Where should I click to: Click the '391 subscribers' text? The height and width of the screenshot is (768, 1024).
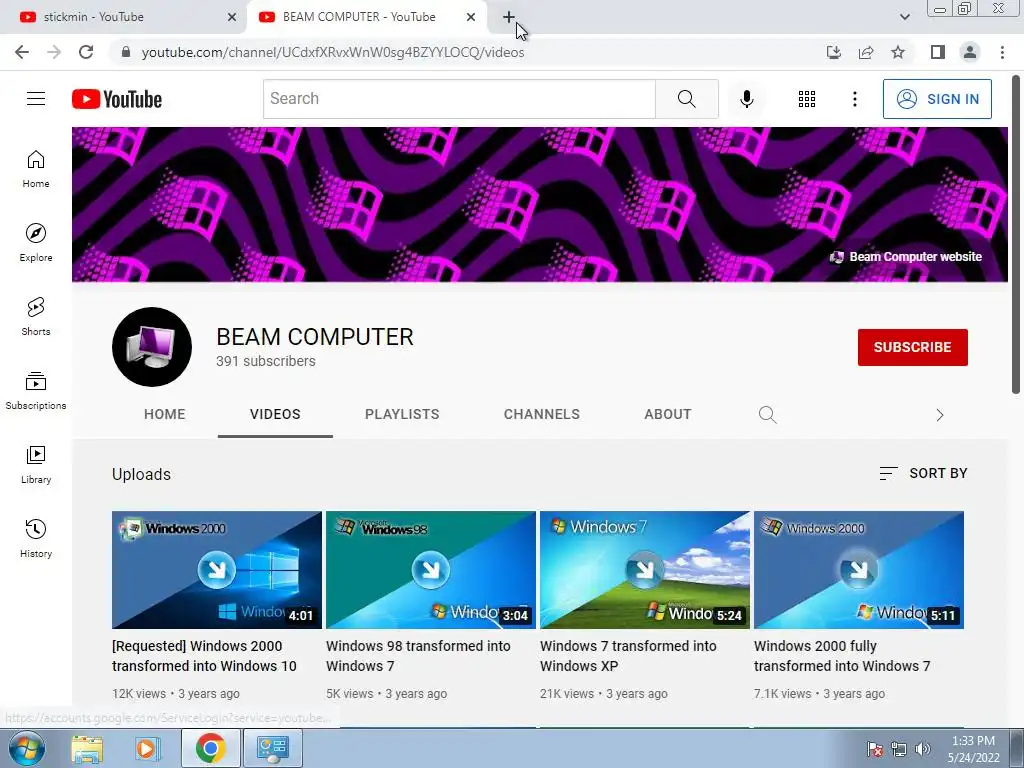point(266,361)
